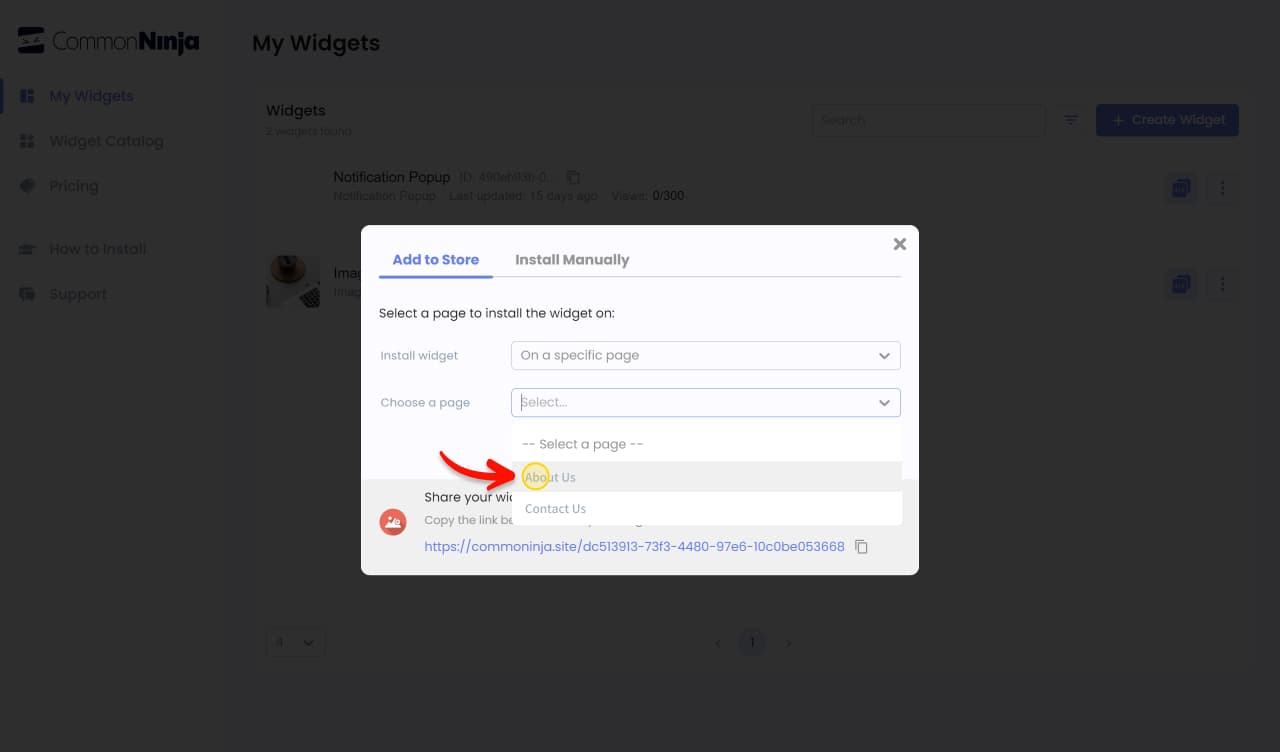Viewport: 1280px width, 752px height.
Task: Click the Create Widget button
Action: coord(1167,120)
